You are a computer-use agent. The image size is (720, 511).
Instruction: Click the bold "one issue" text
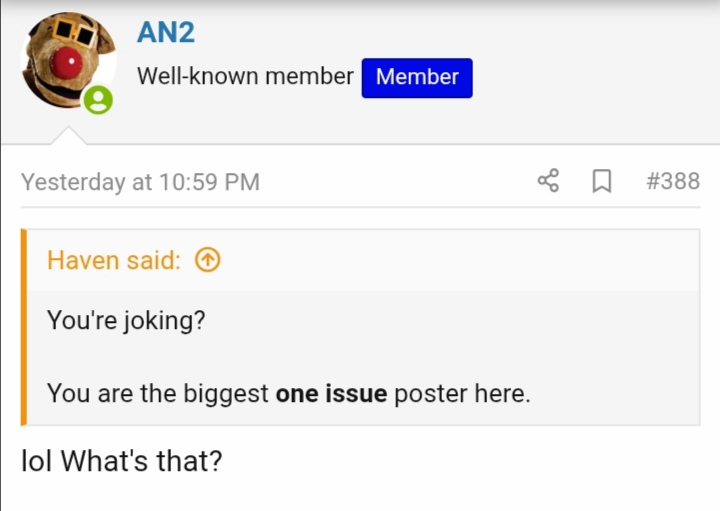331,393
